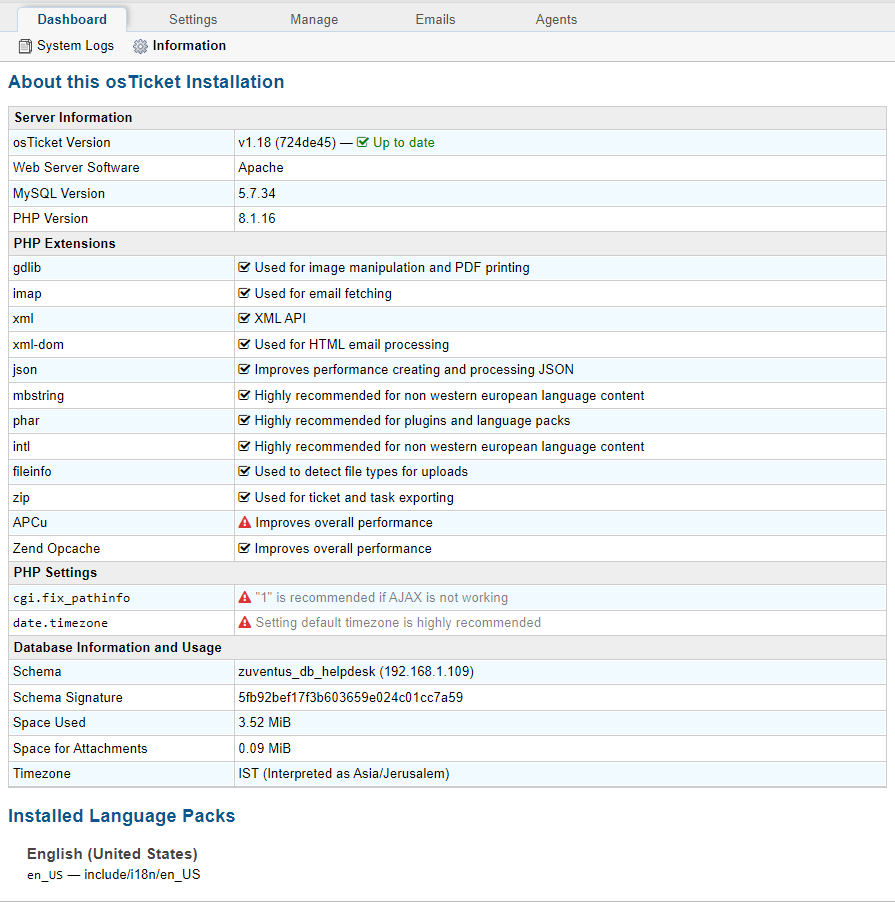
Task: Open the Dashboard tab
Action: click(x=72, y=20)
